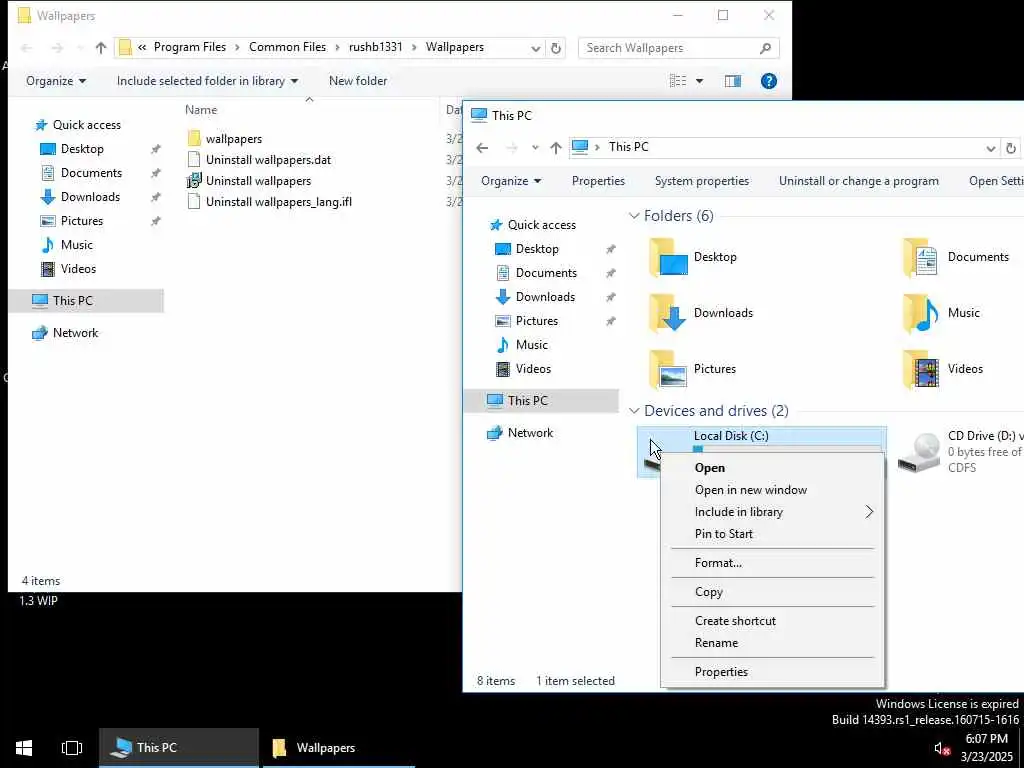Switch to Wallpapers taskbar button
Viewport: 1024px width, 768px height.
[x=338, y=748]
